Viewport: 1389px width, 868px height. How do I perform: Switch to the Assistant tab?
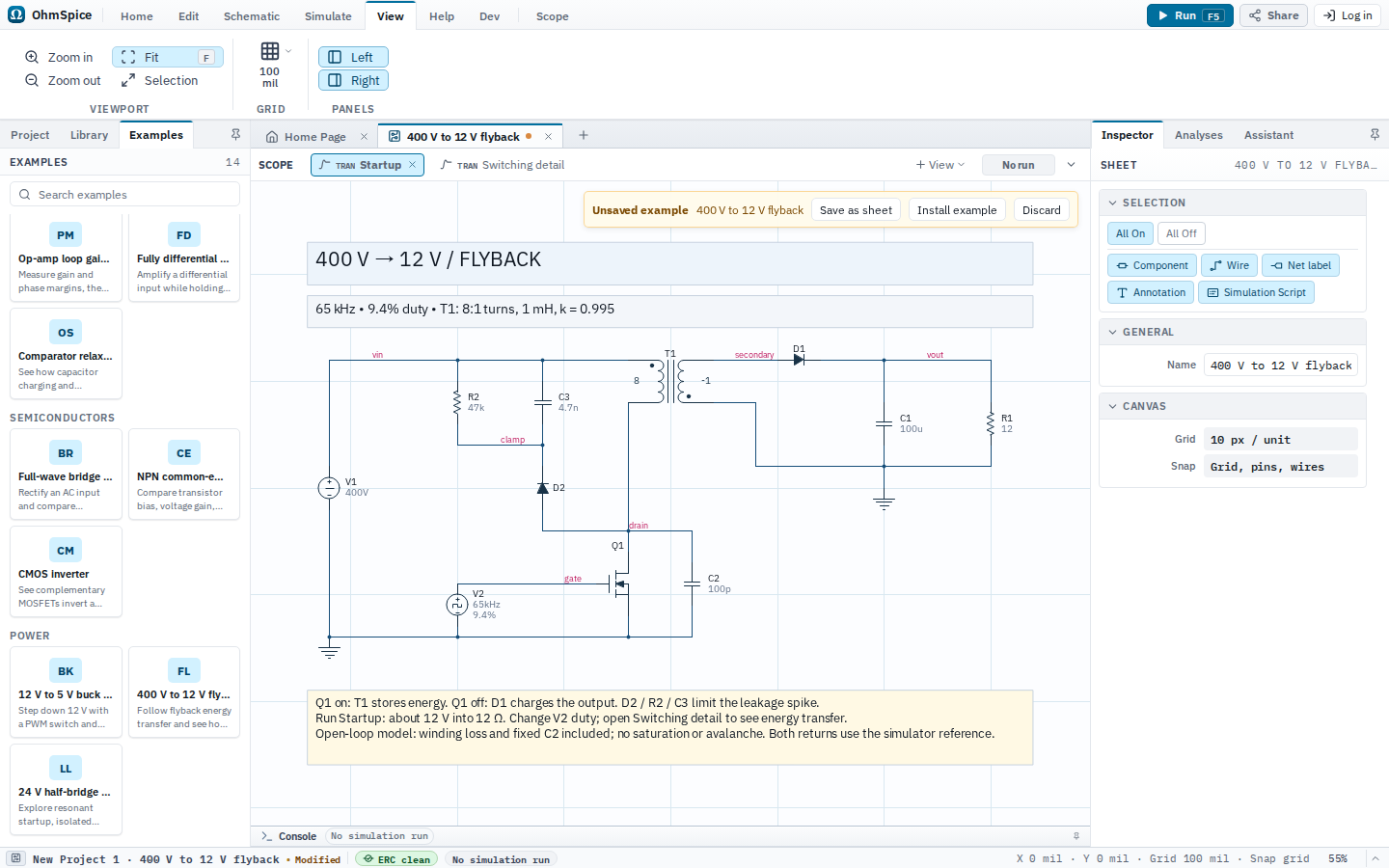[1268, 135]
